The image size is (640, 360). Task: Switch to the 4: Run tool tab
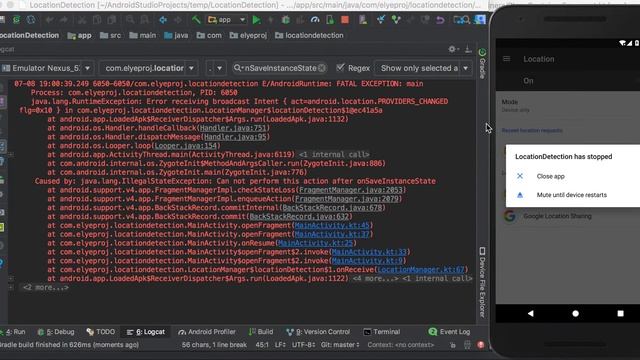(13, 332)
